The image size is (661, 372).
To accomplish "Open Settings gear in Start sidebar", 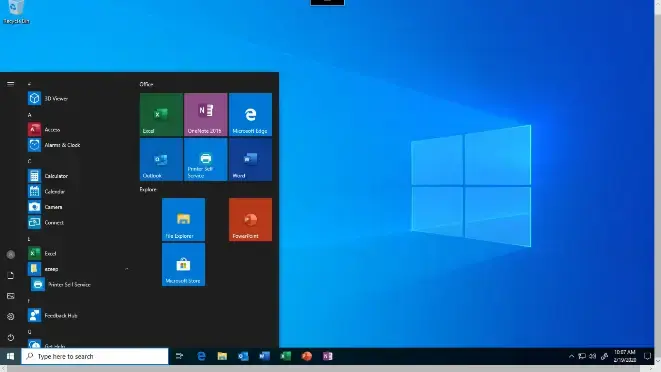I will [11, 316].
